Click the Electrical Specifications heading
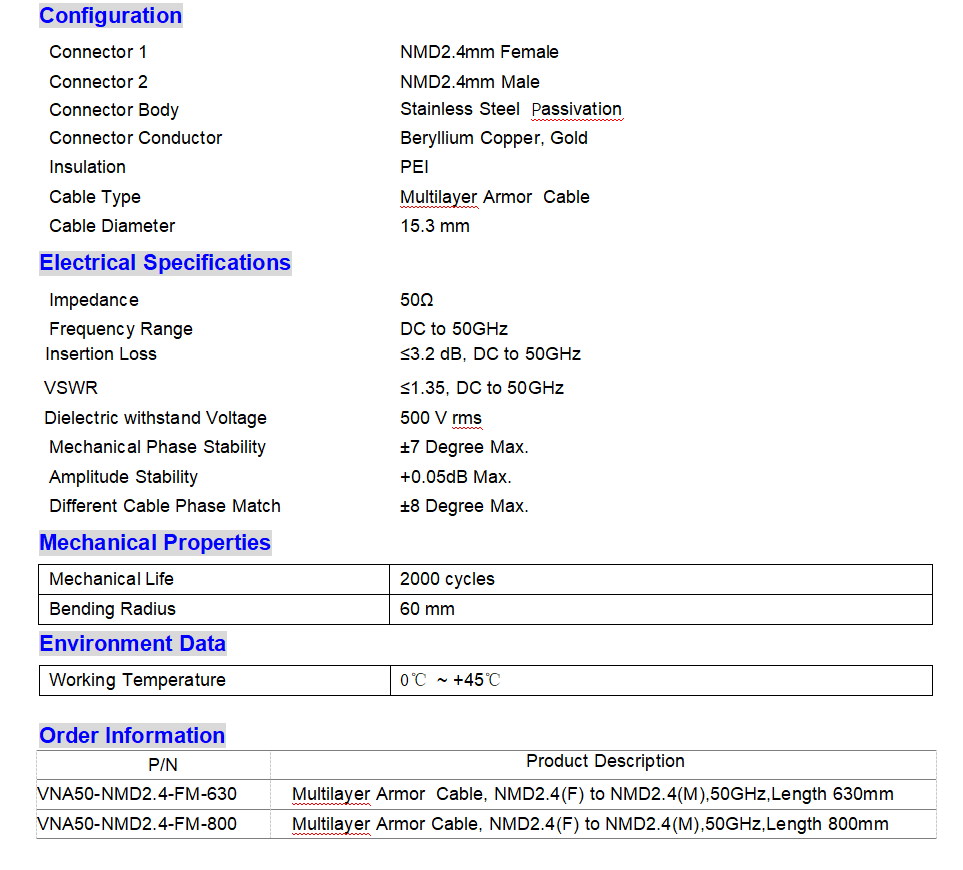 [165, 263]
